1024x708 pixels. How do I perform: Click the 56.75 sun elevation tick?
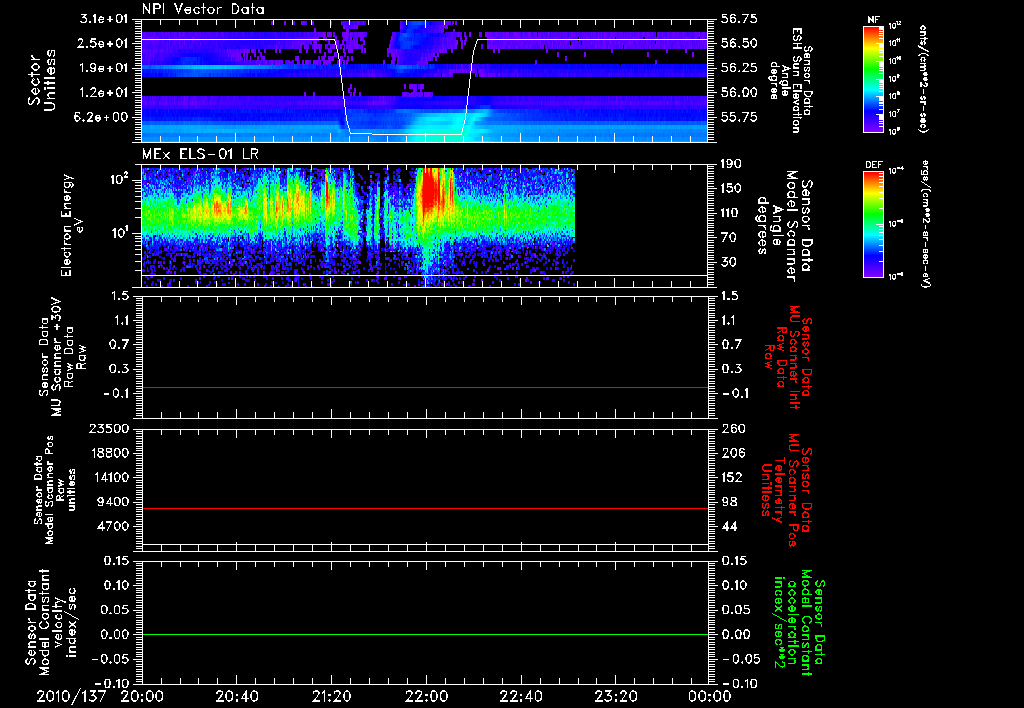click(739, 19)
